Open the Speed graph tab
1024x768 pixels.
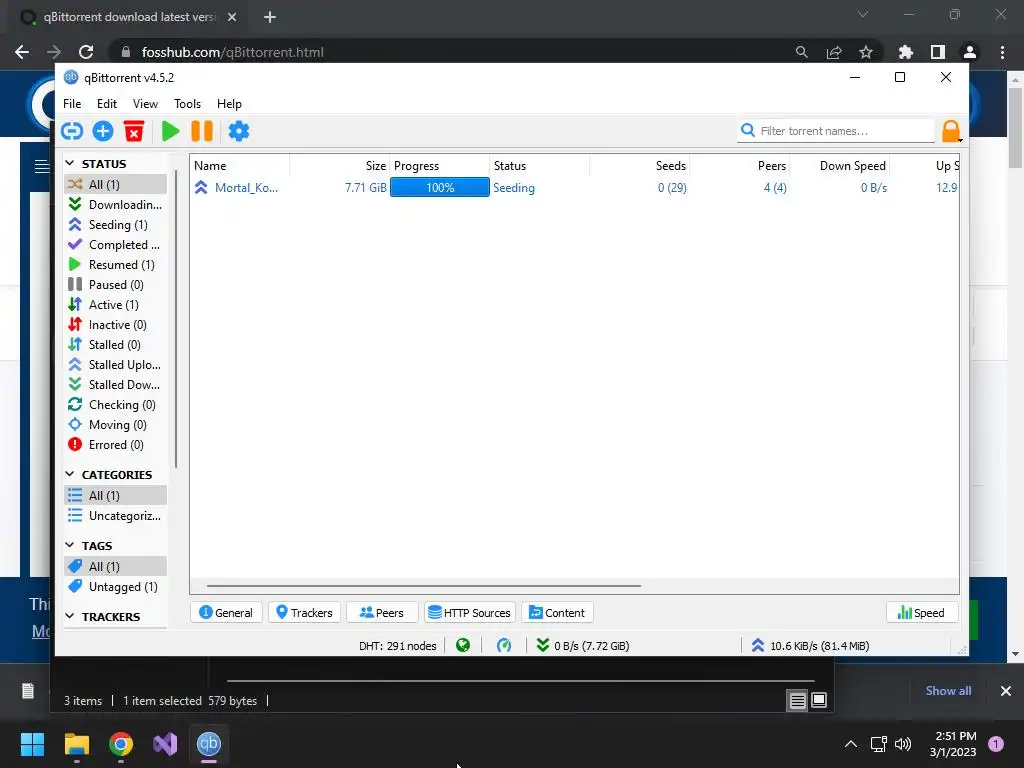tap(922, 613)
